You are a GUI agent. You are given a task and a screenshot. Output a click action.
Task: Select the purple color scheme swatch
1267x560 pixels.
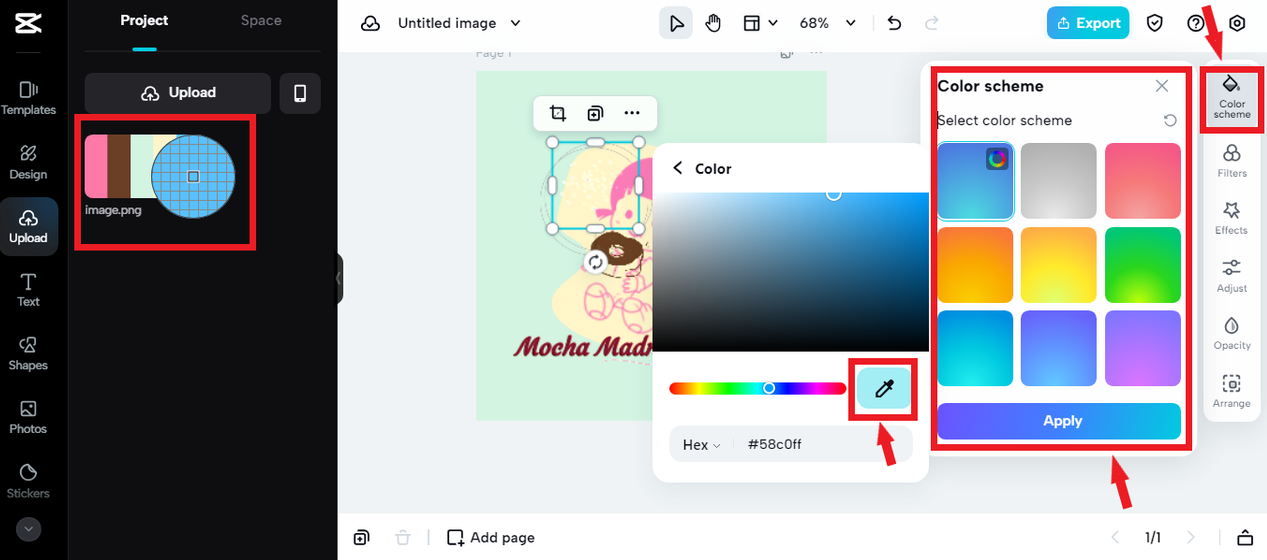point(1143,348)
